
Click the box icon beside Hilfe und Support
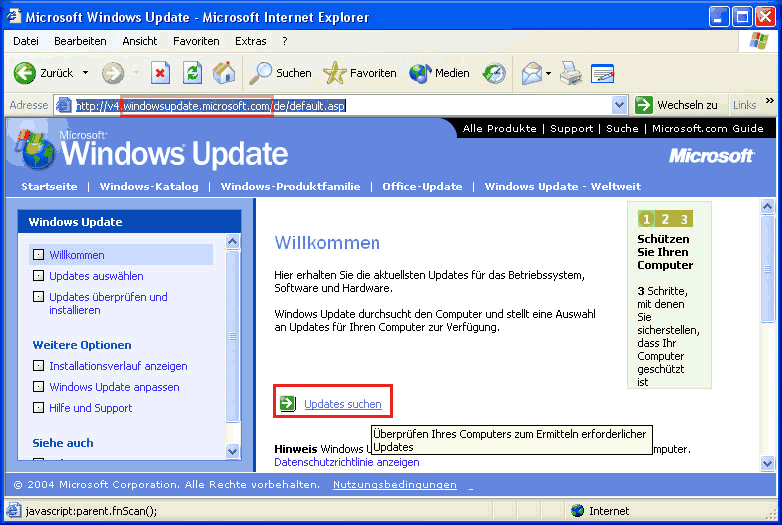[x=38, y=407]
